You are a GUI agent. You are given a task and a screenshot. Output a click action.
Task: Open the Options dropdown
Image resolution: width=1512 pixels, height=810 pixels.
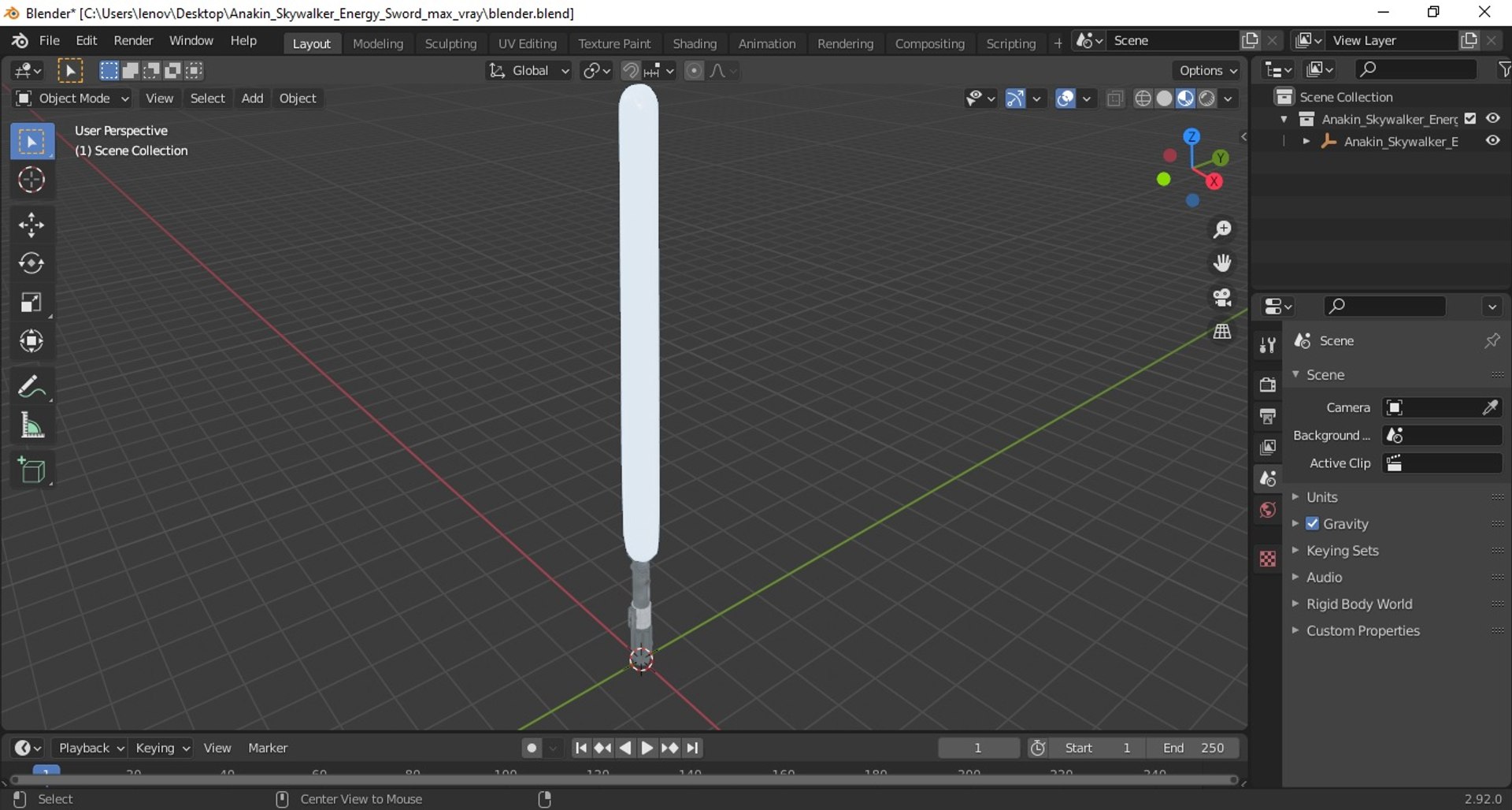(x=1208, y=71)
